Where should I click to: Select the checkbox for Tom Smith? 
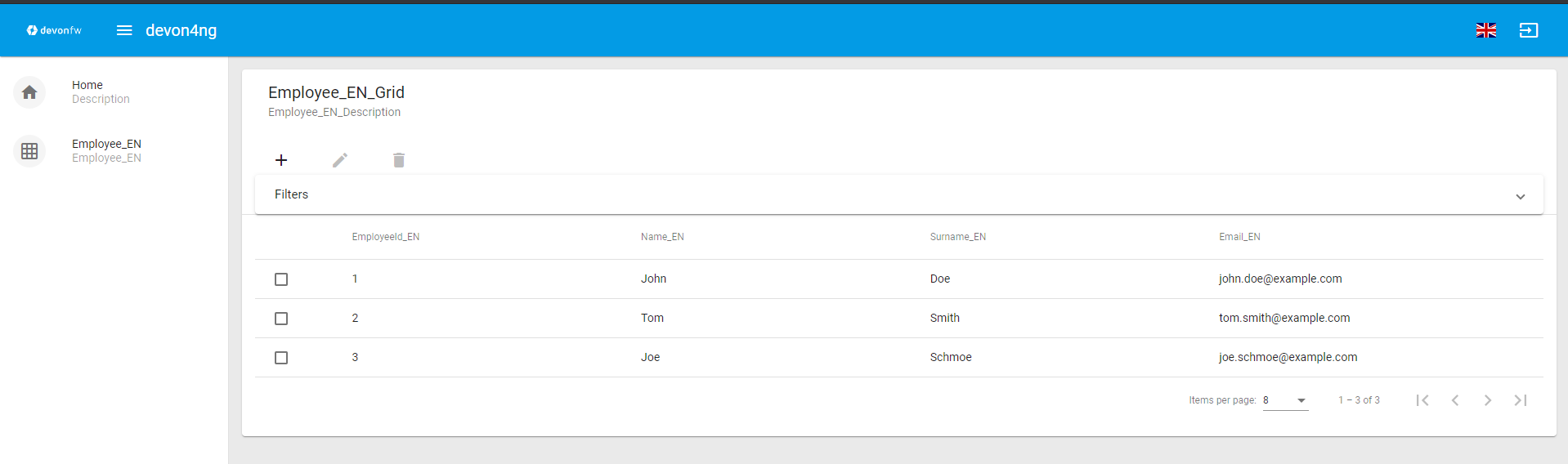pyautogui.click(x=281, y=319)
